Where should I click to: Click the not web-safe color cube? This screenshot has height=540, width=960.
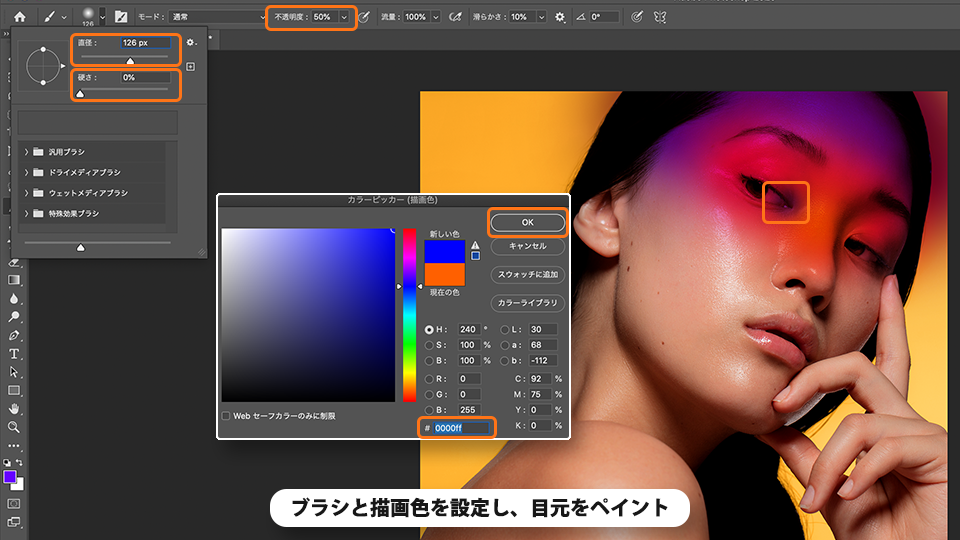tap(475, 256)
